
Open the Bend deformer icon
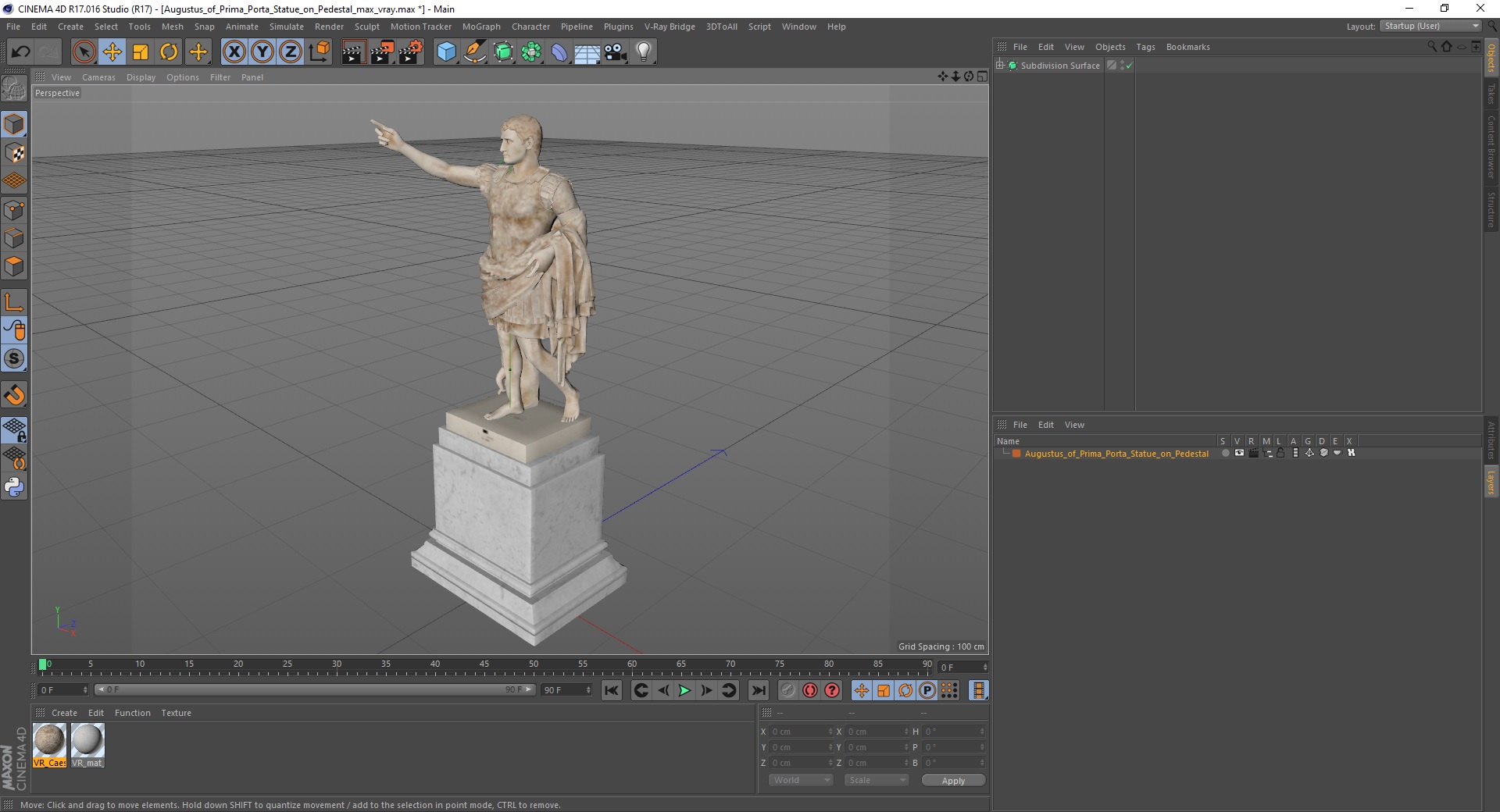(x=559, y=52)
